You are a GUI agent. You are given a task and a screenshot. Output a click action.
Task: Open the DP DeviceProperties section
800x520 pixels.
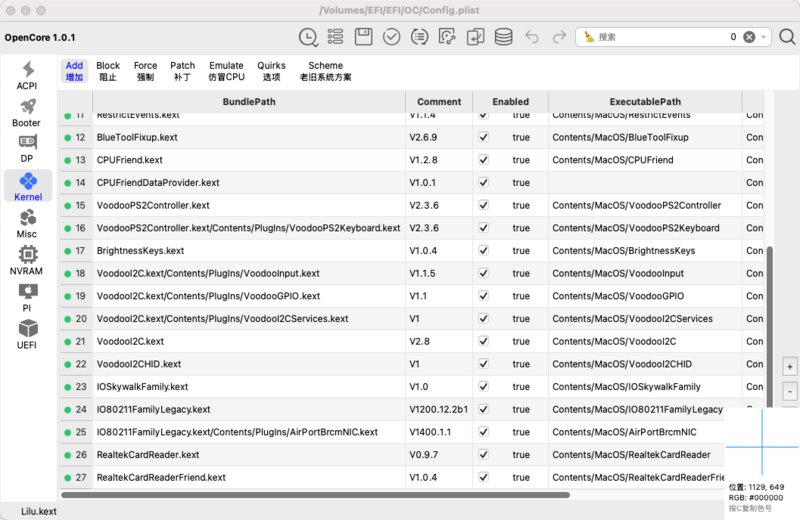pos(27,148)
